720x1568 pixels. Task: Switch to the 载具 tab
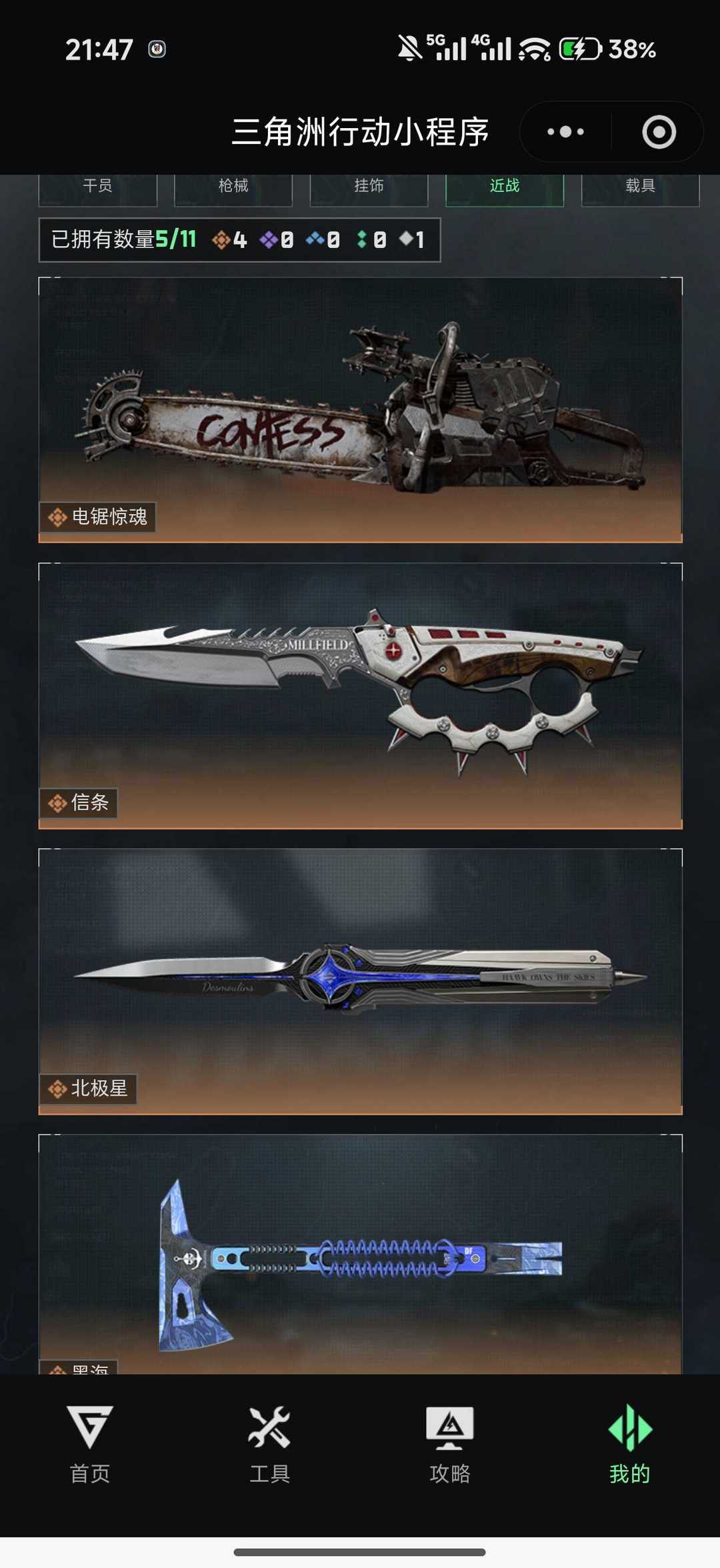[x=640, y=187]
